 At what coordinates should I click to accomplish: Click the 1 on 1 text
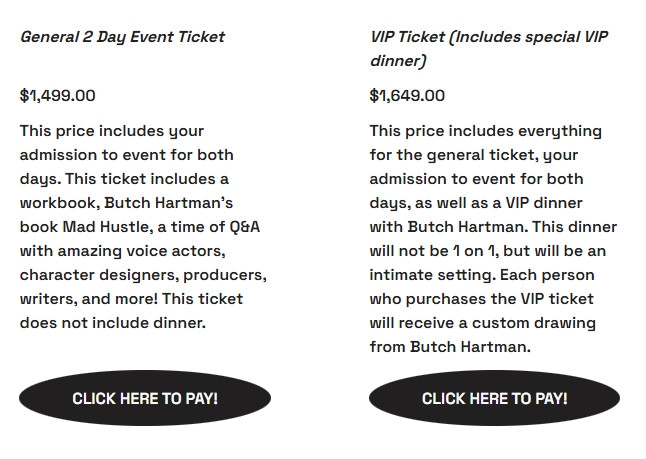coord(504,251)
